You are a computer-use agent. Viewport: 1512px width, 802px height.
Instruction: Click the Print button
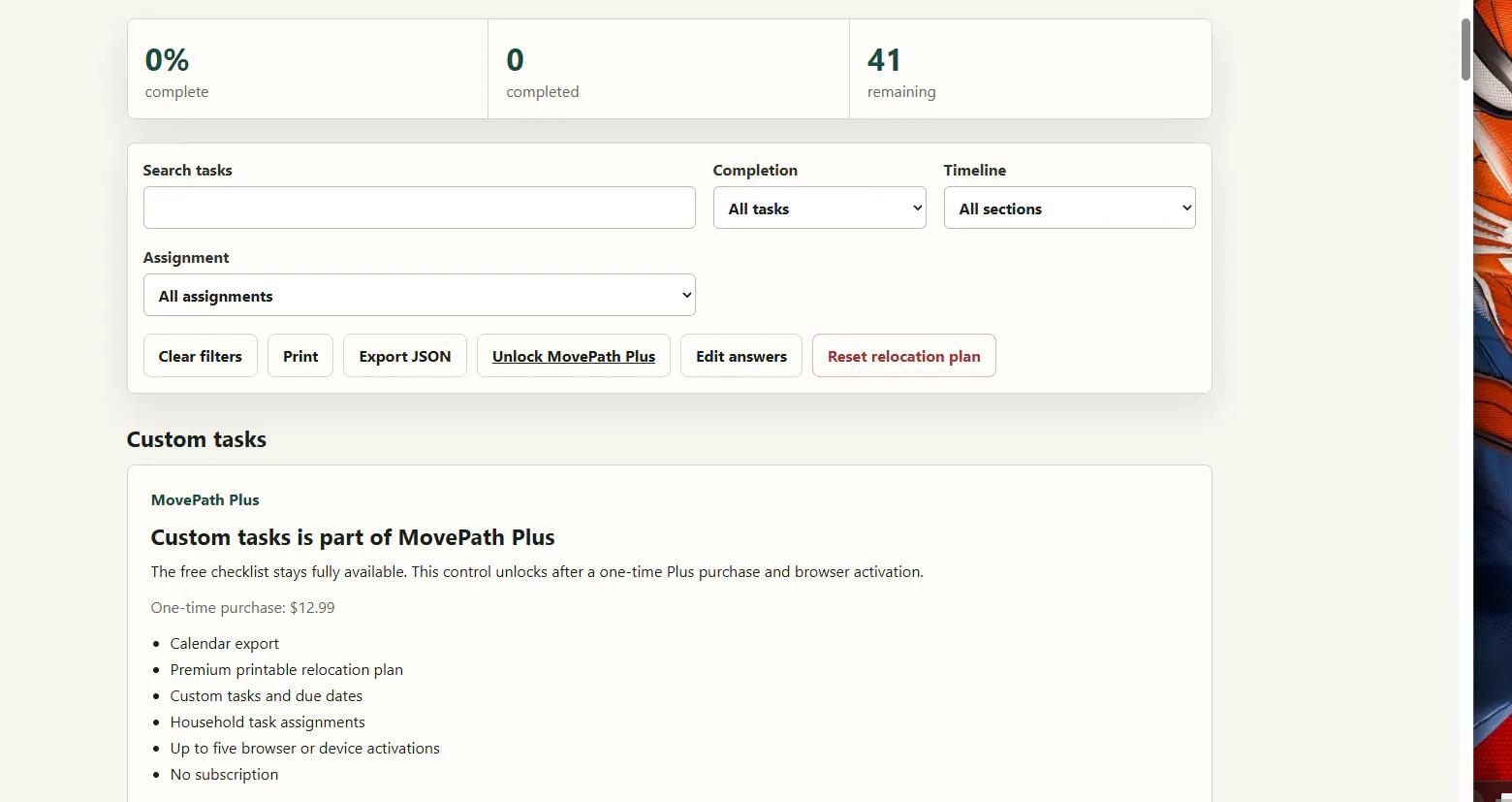pos(300,356)
